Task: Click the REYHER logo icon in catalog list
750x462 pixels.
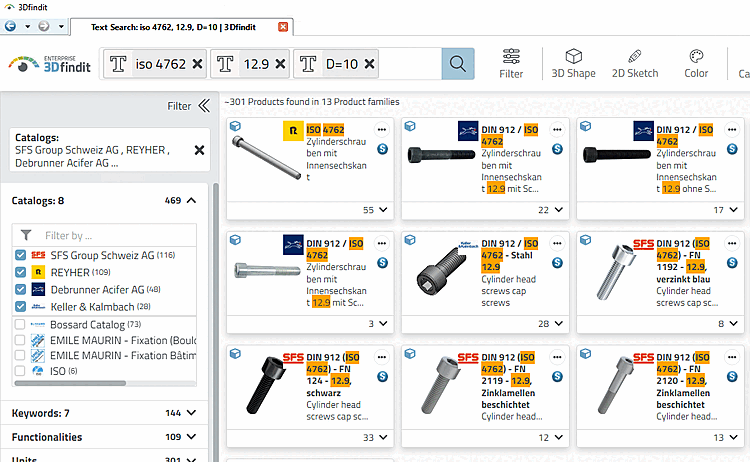Action: coord(38,272)
